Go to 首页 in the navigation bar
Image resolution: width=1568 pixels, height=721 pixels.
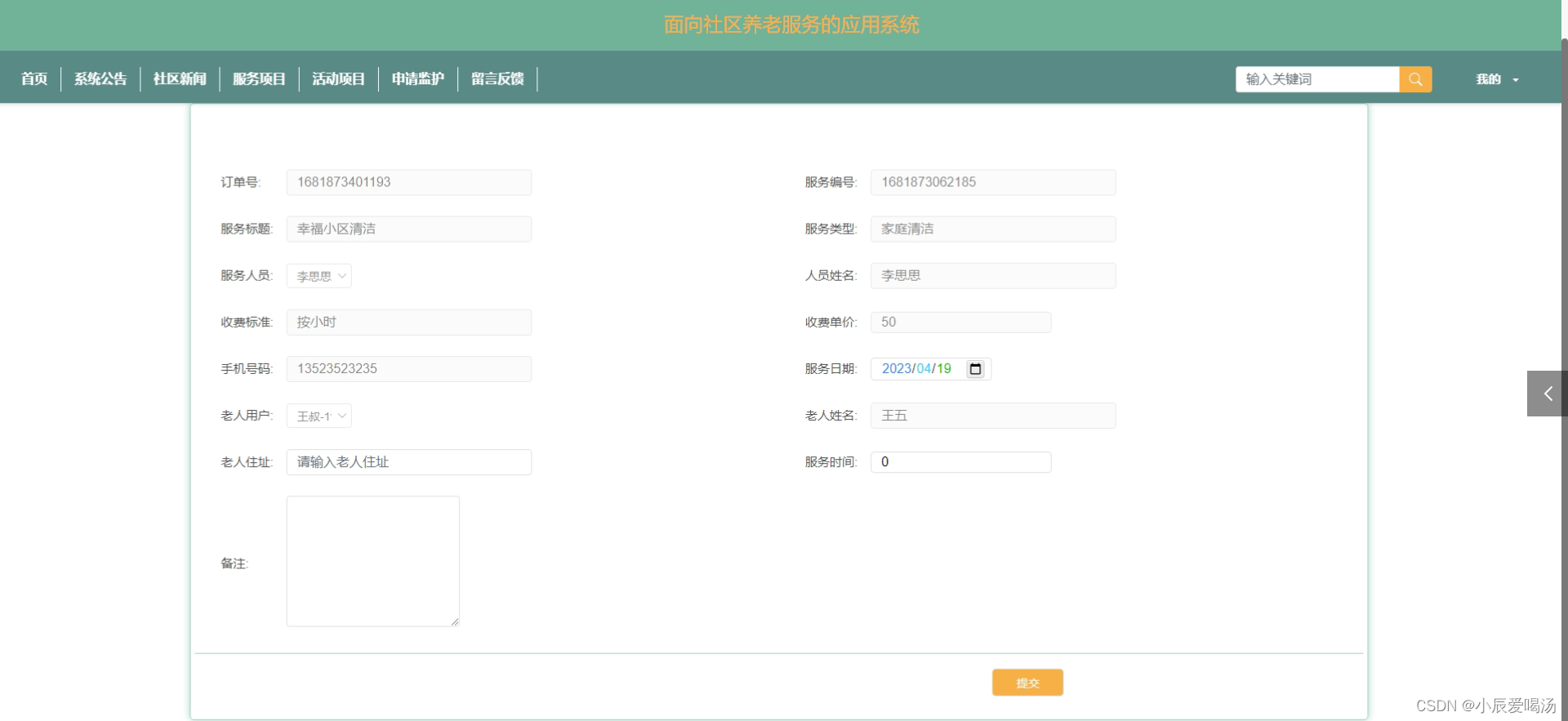34,79
